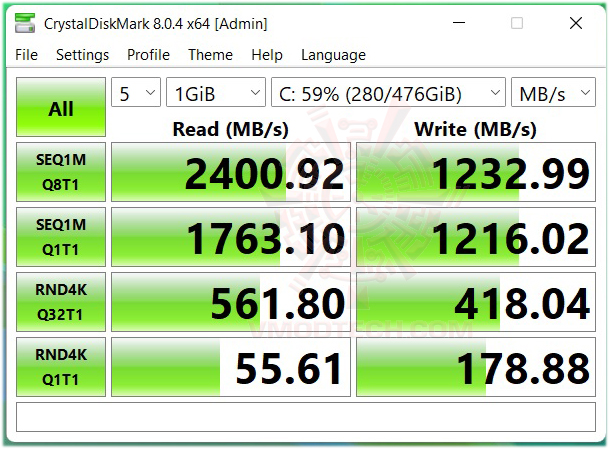The width and height of the screenshot is (609, 449).
Task: Start the RND4K Q1T1 test
Action: pyautogui.click(x=61, y=367)
